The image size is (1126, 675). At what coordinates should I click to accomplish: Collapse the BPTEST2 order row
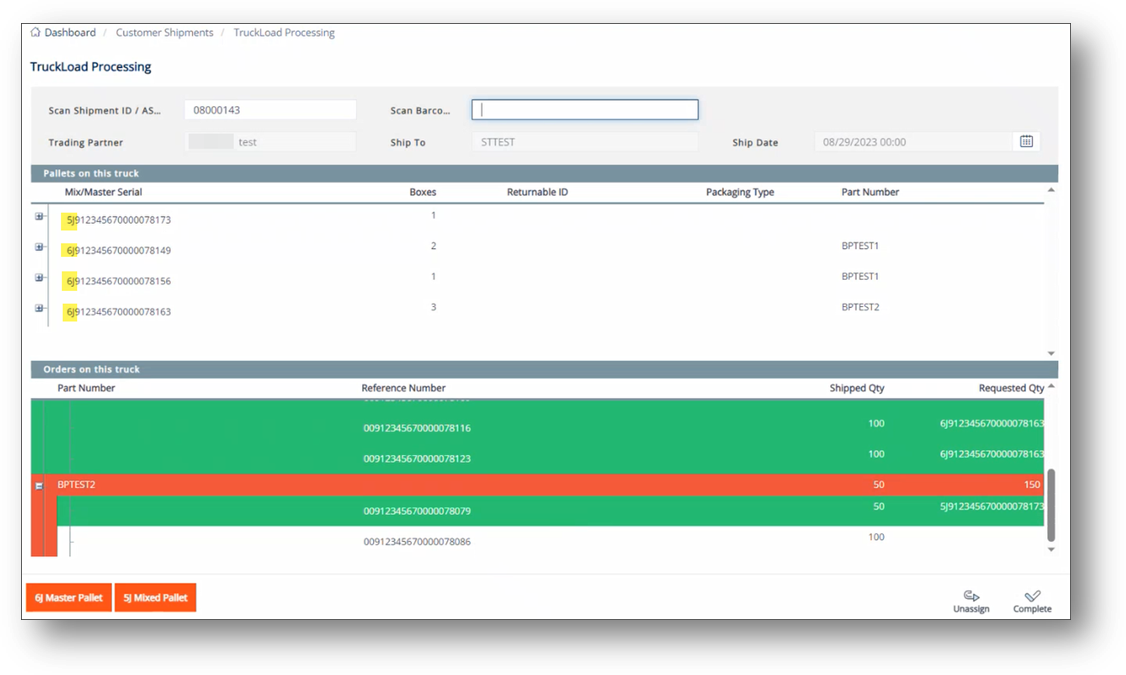click(39, 486)
